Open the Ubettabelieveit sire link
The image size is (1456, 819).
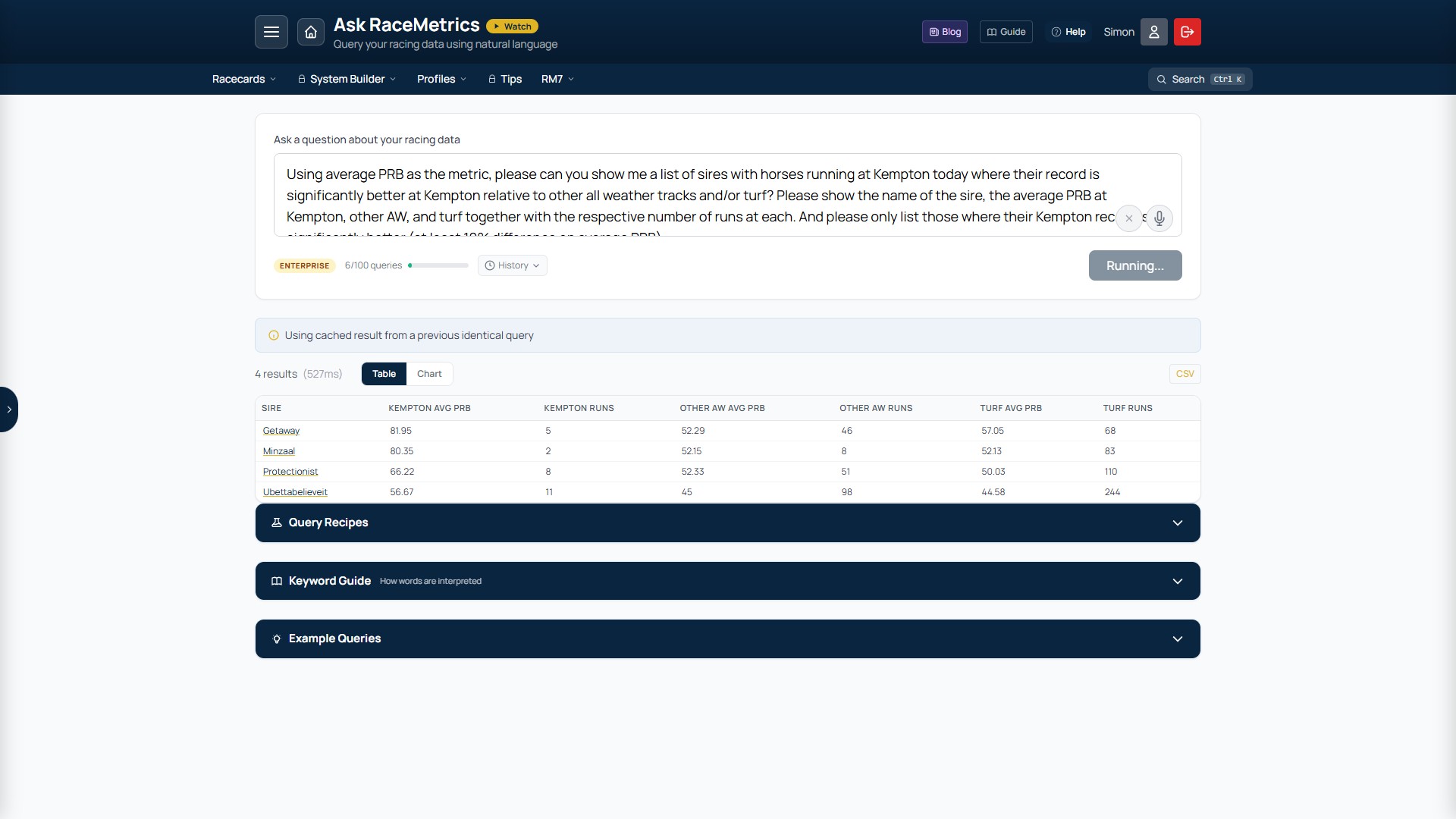(x=295, y=492)
